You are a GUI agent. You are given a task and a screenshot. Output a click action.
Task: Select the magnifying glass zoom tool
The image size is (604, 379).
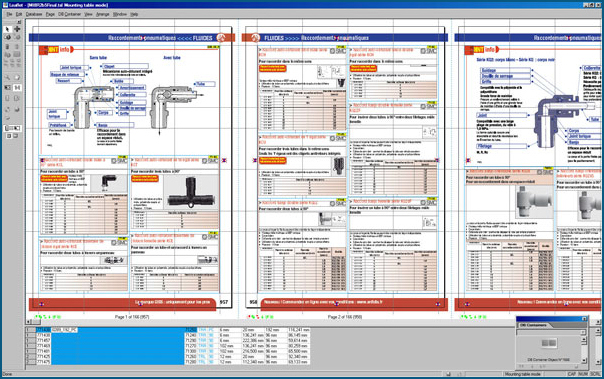coord(7,77)
